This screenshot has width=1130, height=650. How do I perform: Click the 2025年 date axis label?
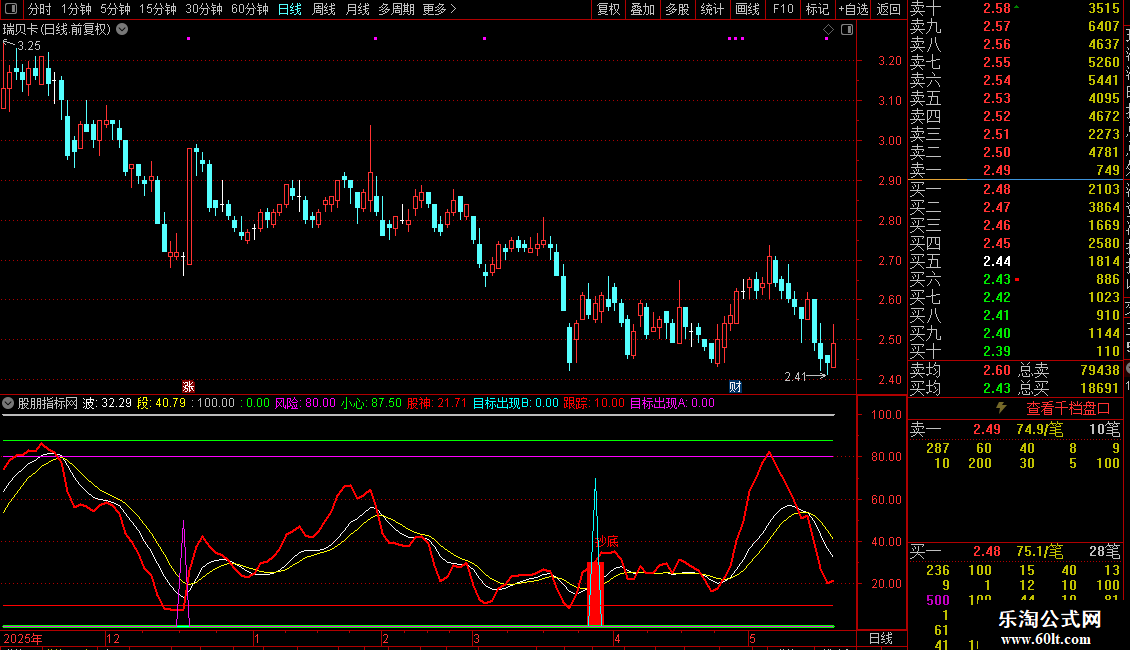[23, 638]
